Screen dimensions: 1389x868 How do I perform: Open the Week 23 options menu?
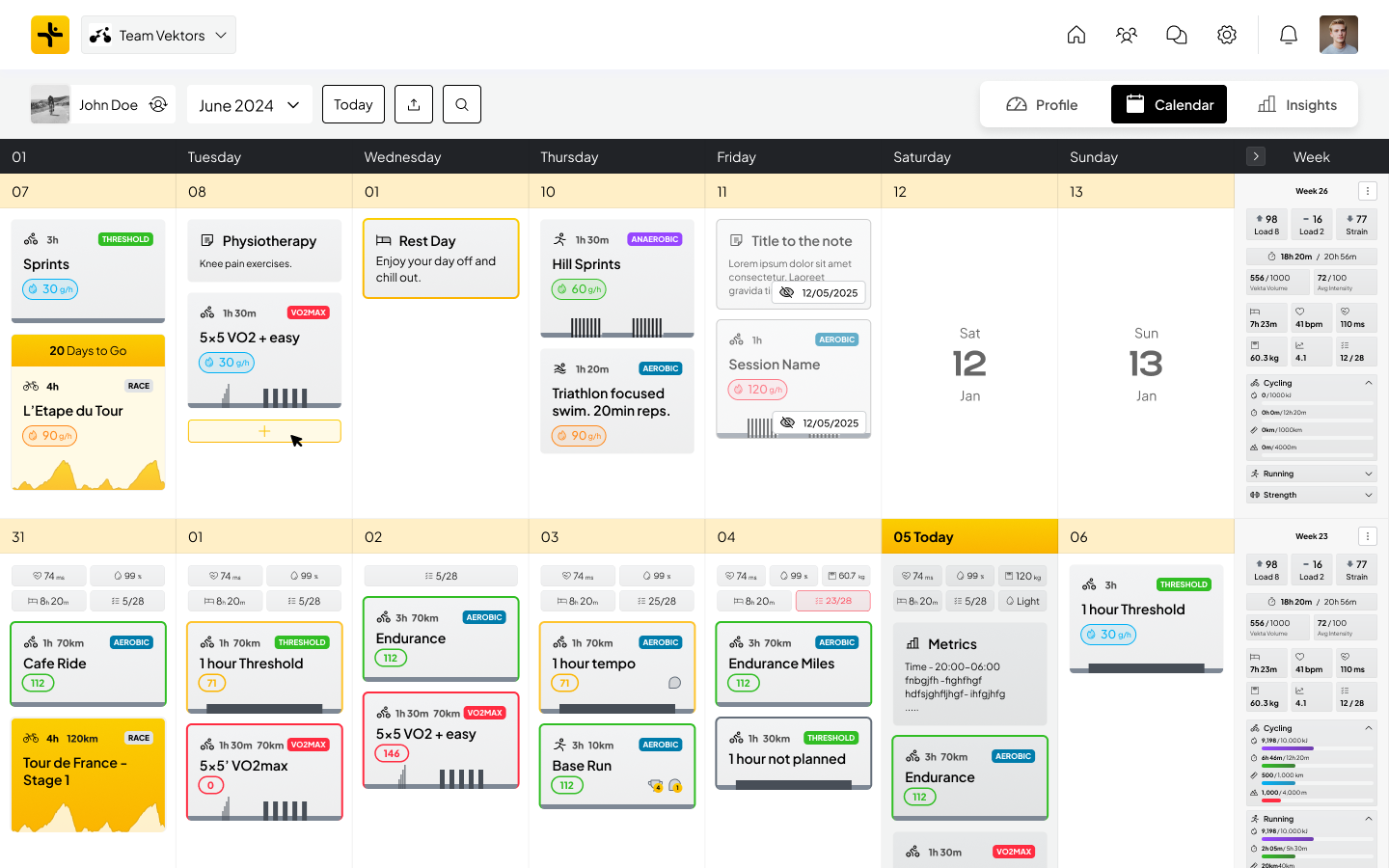pos(1367,536)
